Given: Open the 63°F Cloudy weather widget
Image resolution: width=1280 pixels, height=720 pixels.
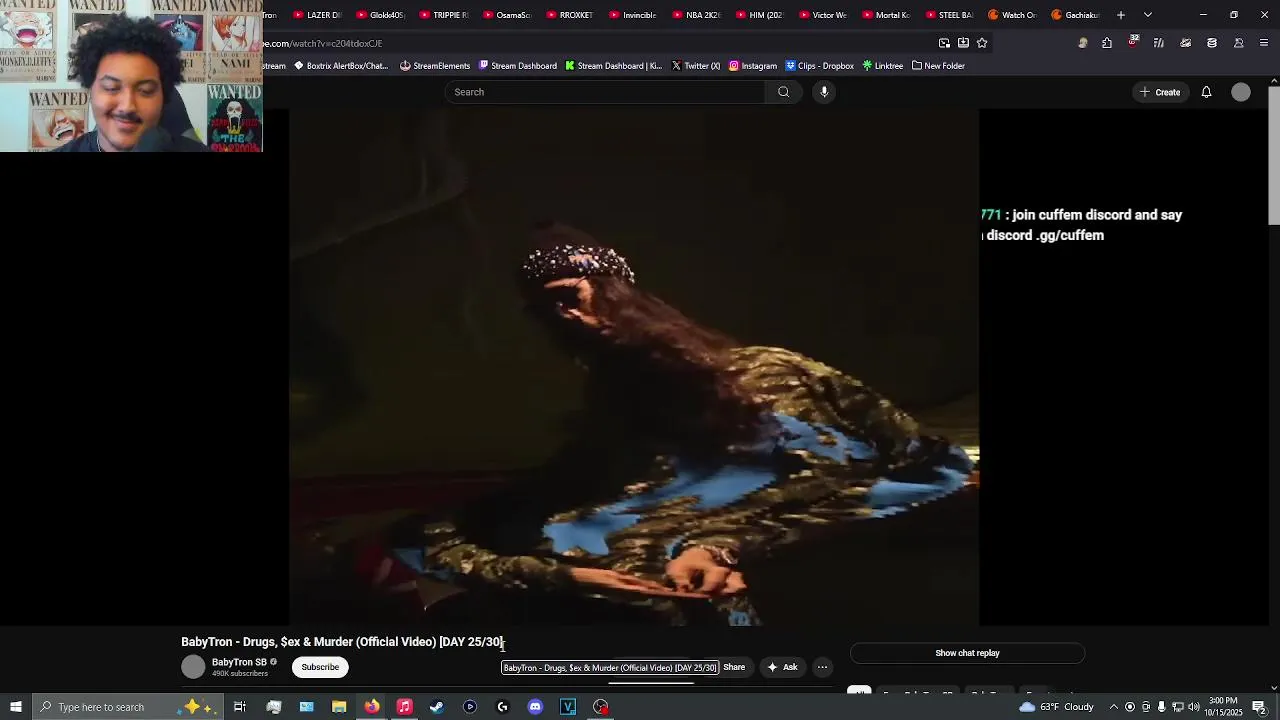Looking at the screenshot, I should coord(1057,707).
